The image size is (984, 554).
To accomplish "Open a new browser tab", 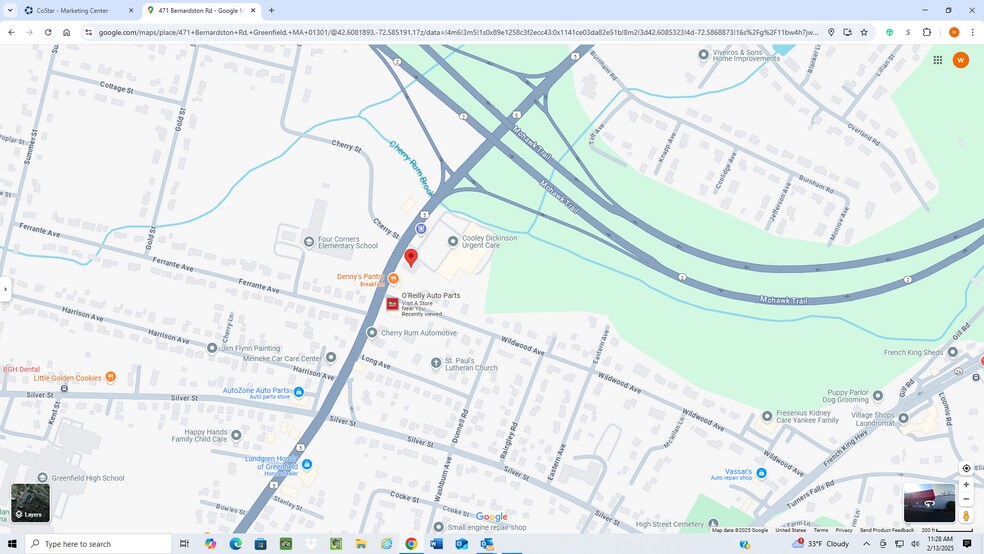I will pyautogui.click(x=271, y=10).
